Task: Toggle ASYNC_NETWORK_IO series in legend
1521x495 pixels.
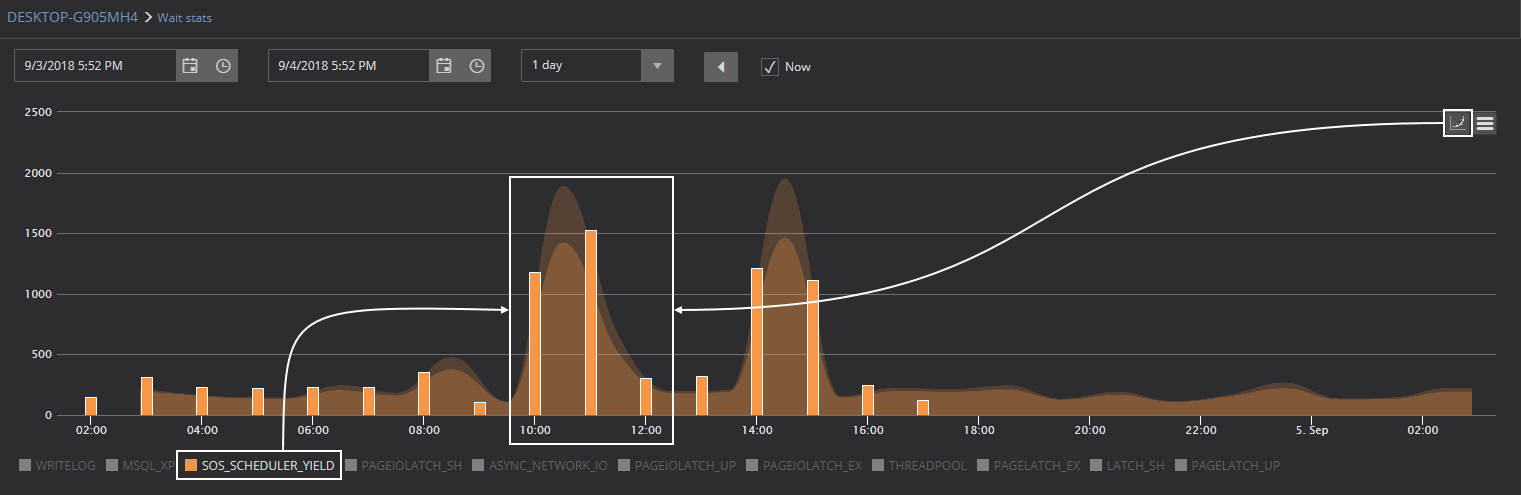Action: point(540,465)
